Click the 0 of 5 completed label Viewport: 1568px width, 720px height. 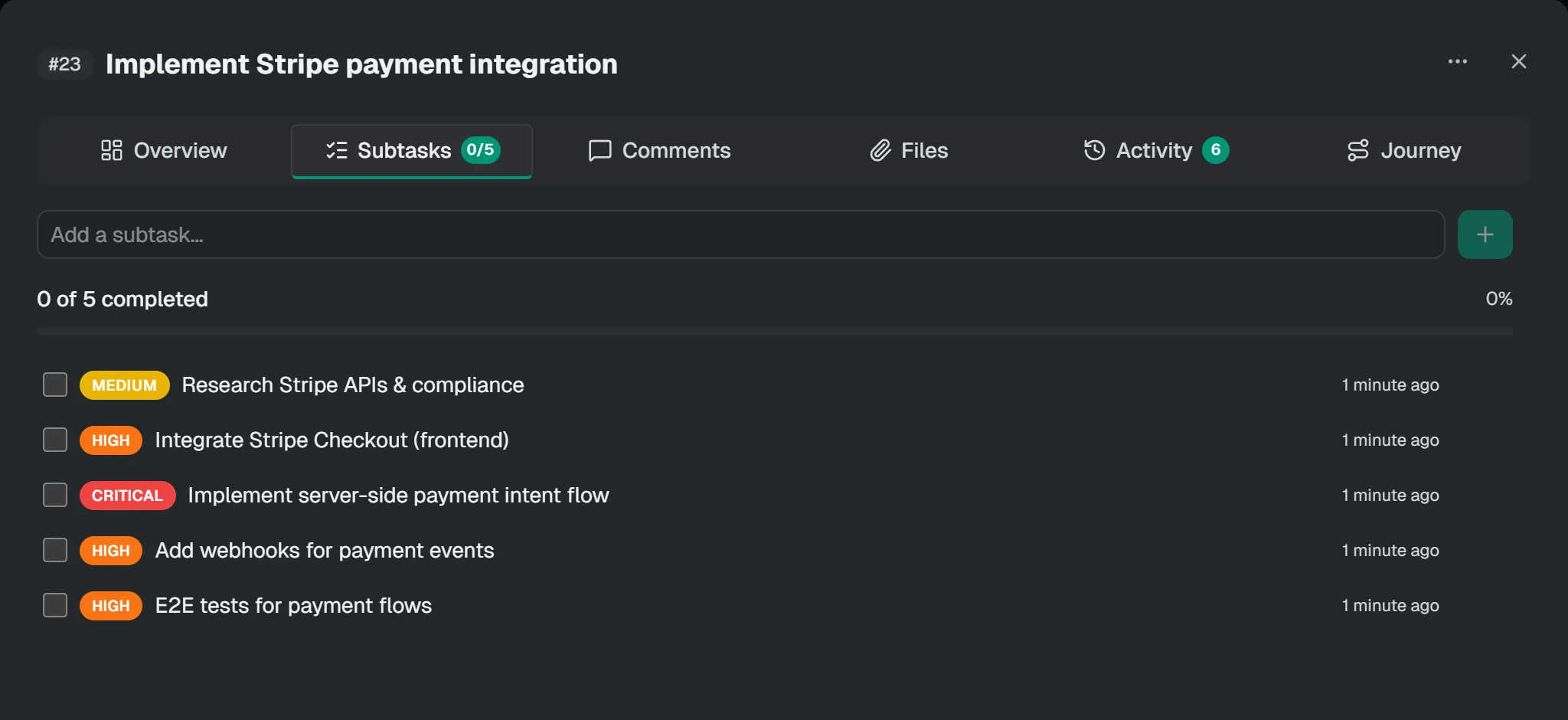[x=122, y=299]
